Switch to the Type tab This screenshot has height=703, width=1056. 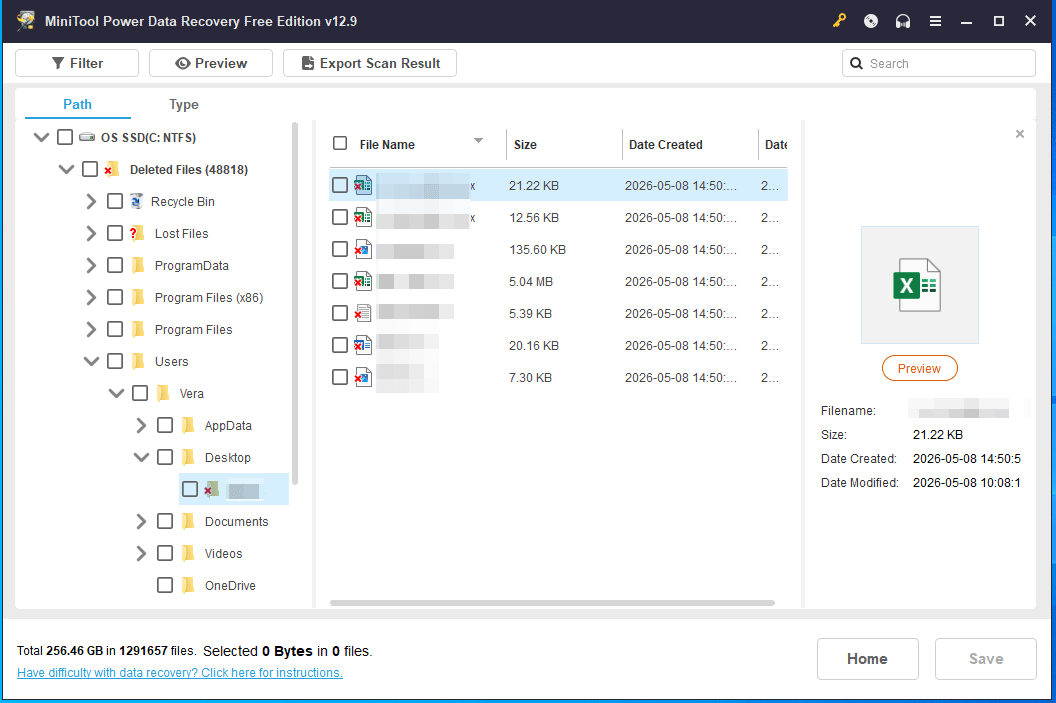click(x=184, y=104)
